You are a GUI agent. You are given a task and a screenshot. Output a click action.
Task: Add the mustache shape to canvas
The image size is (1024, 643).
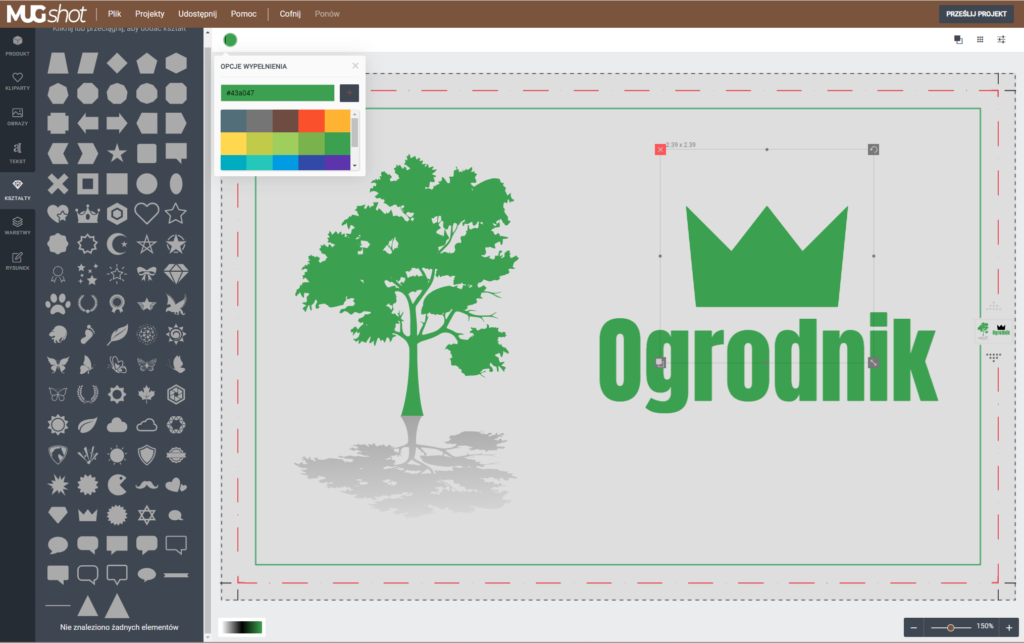147,485
